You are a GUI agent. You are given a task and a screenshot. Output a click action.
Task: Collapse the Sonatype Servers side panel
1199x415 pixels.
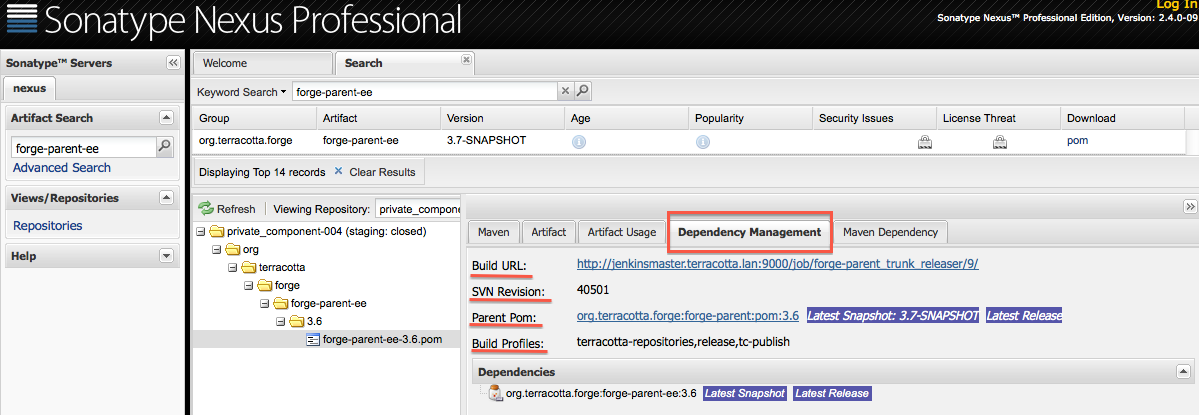pyautogui.click(x=173, y=63)
